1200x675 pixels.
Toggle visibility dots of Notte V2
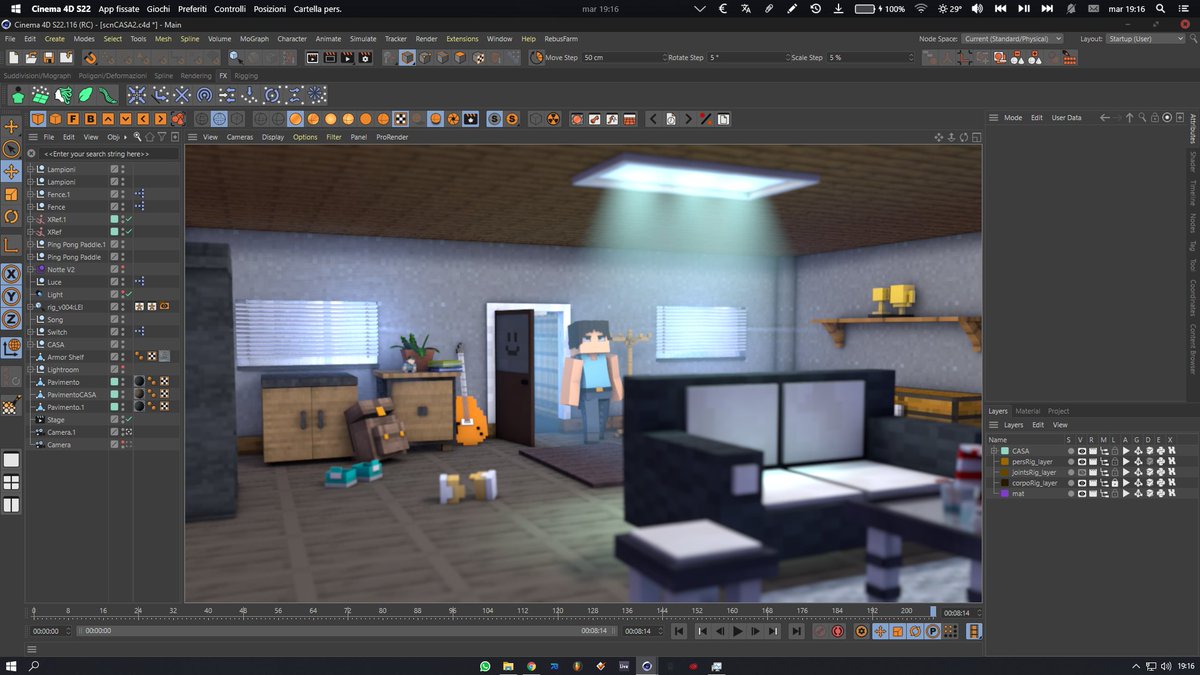(x=123, y=269)
